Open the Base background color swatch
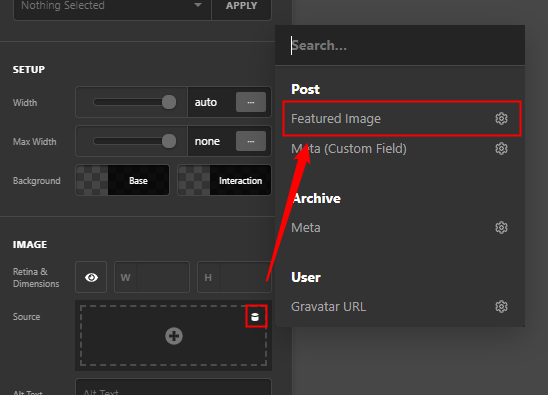Image resolution: width=548 pixels, height=395 pixels. pyautogui.click(x=122, y=180)
